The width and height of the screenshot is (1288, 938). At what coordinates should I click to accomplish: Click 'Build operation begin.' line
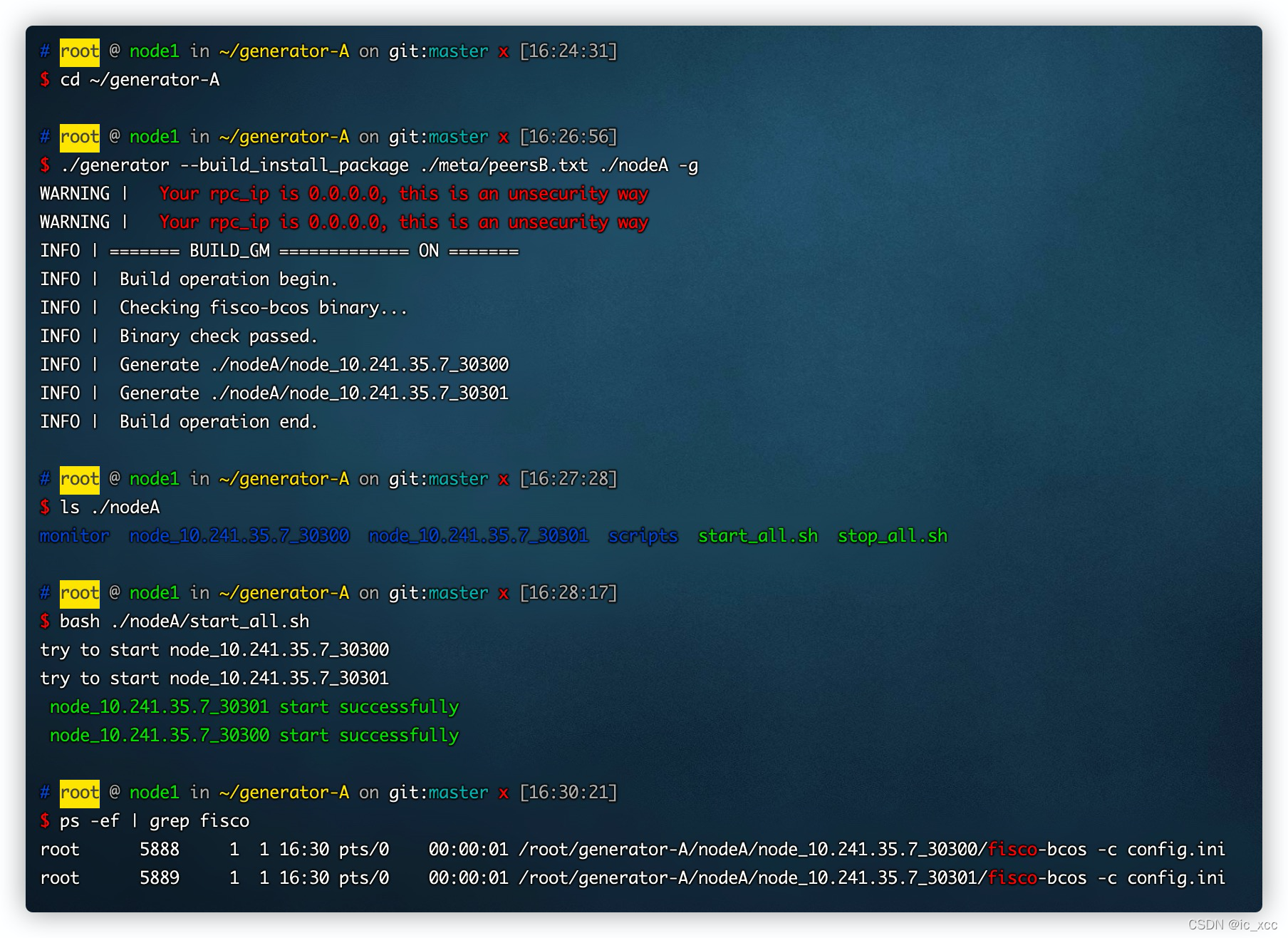click(189, 279)
